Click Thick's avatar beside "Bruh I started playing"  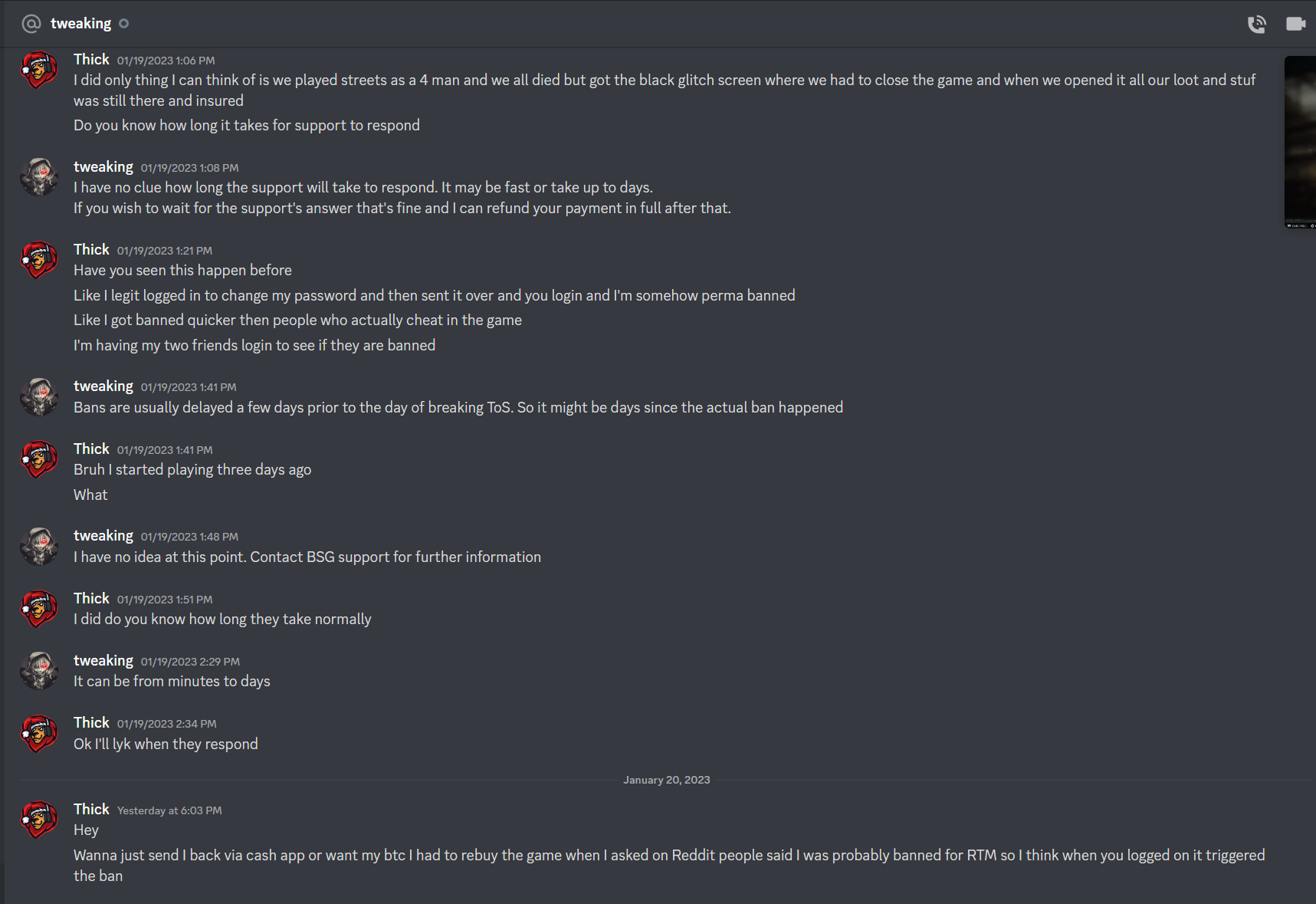click(38, 459)
